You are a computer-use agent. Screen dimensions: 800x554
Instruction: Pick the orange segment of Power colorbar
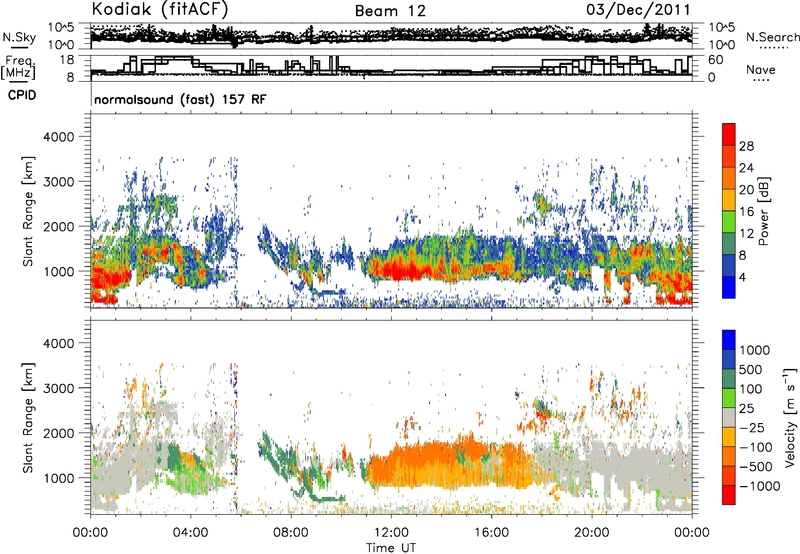pos(729,178)
